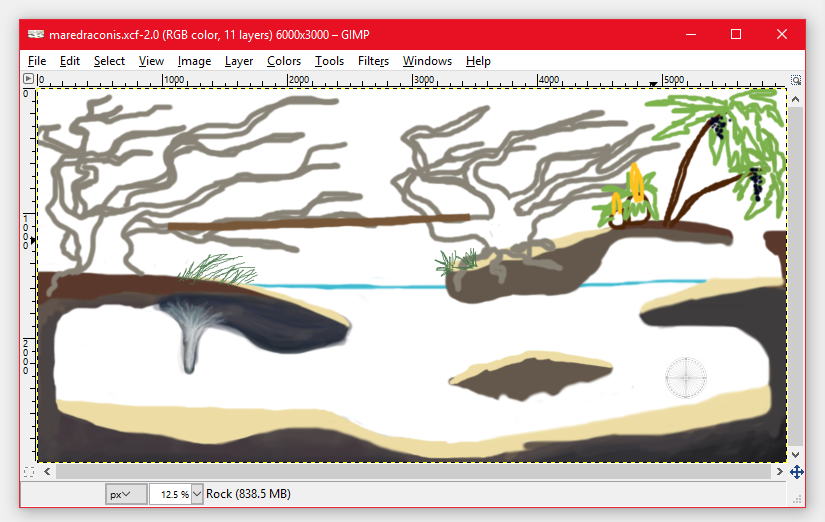Click the window resize grip in status bar
825x522 pixels.
(x=797, y=499)
